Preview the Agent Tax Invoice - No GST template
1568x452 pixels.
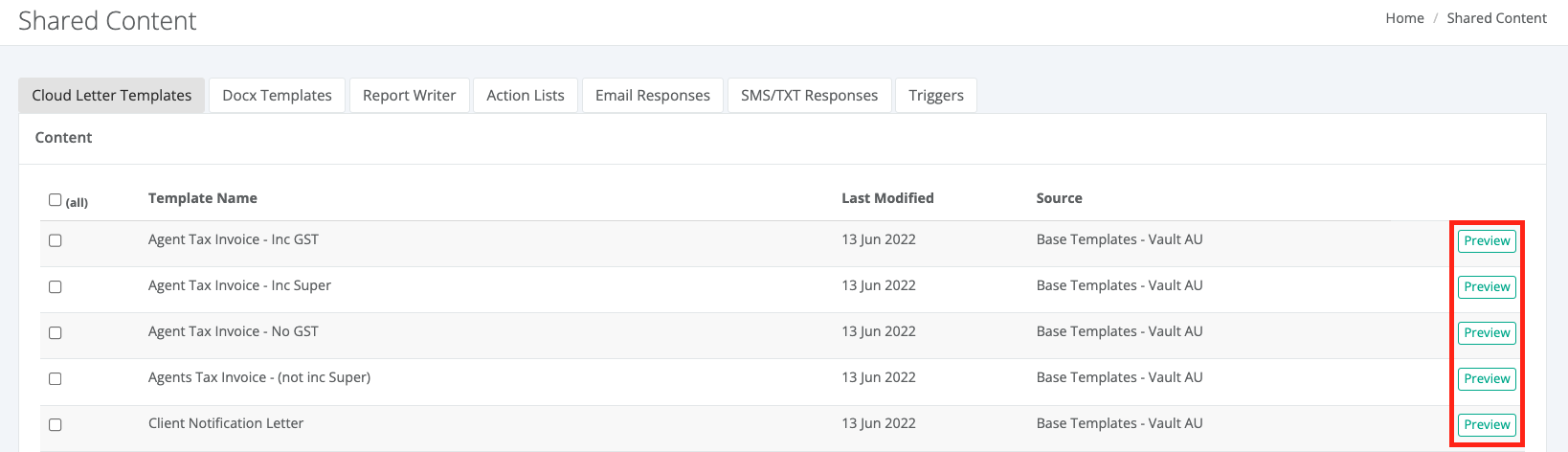pos(1487,332)
